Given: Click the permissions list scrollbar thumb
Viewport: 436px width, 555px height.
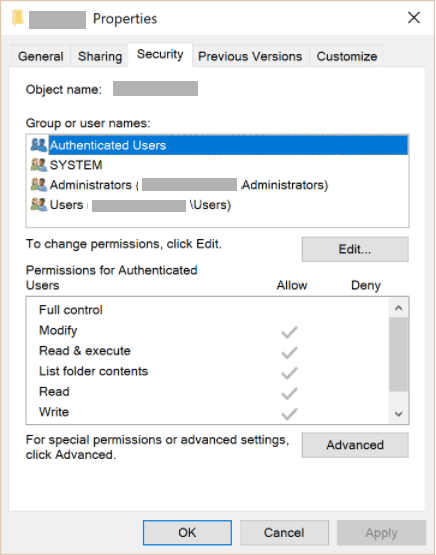Looking at the screenshot, I should point(398,354).
